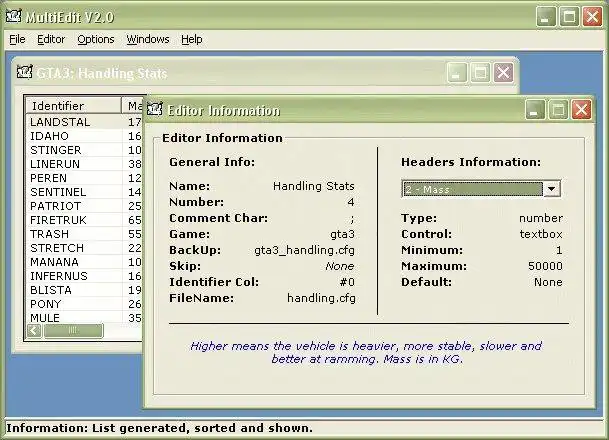Open the Help menu
The height and width of the screenshot is (440, 609).
[x=191, y=39]
